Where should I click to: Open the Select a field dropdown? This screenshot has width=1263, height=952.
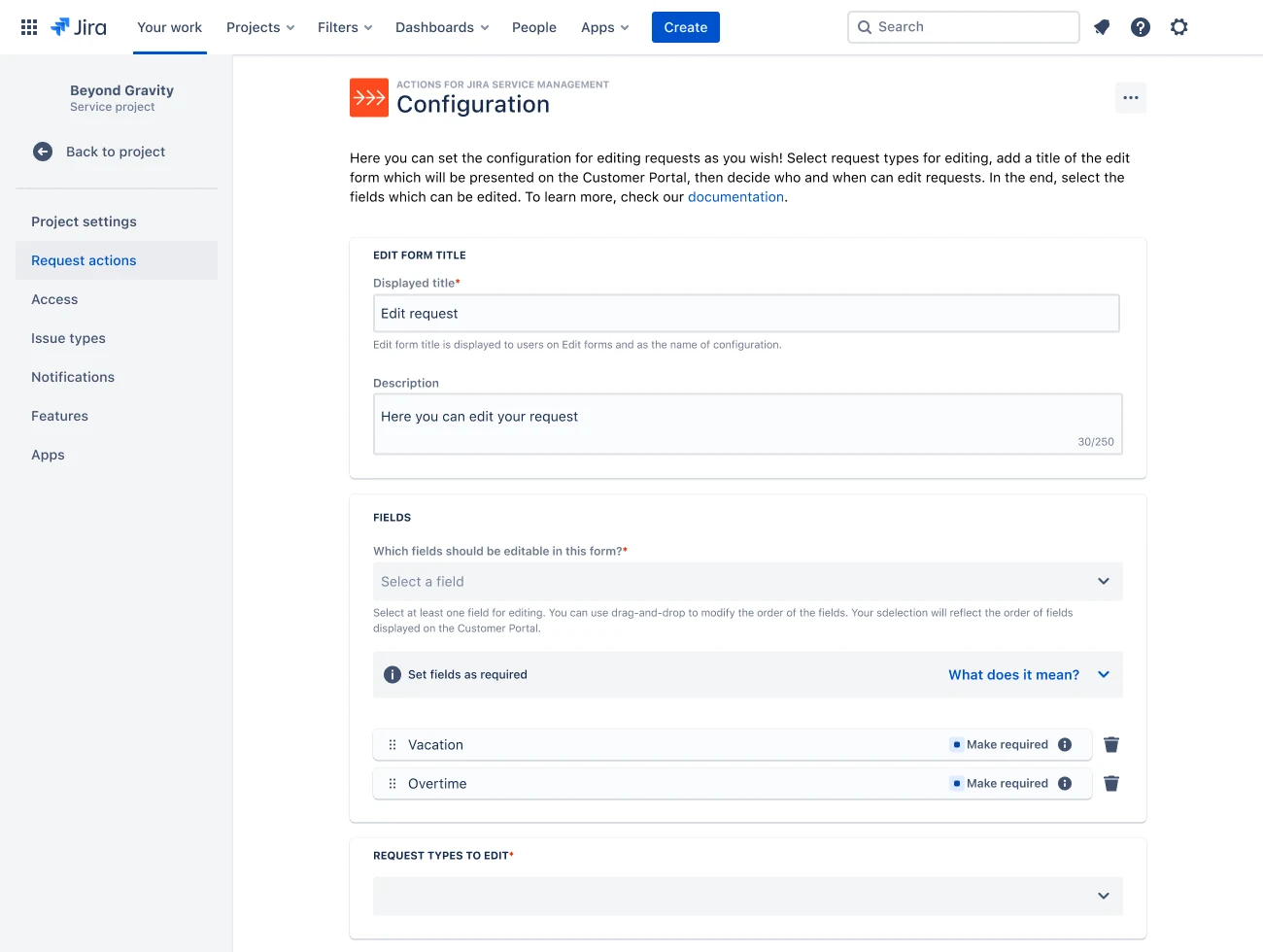click(x=748, y=582)
